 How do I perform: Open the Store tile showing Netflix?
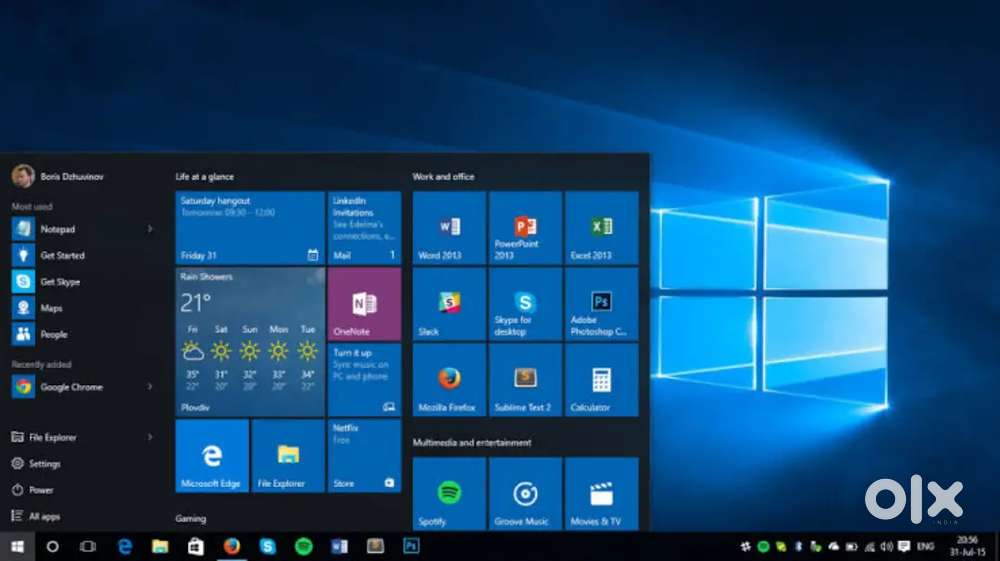tap(364, 455)
